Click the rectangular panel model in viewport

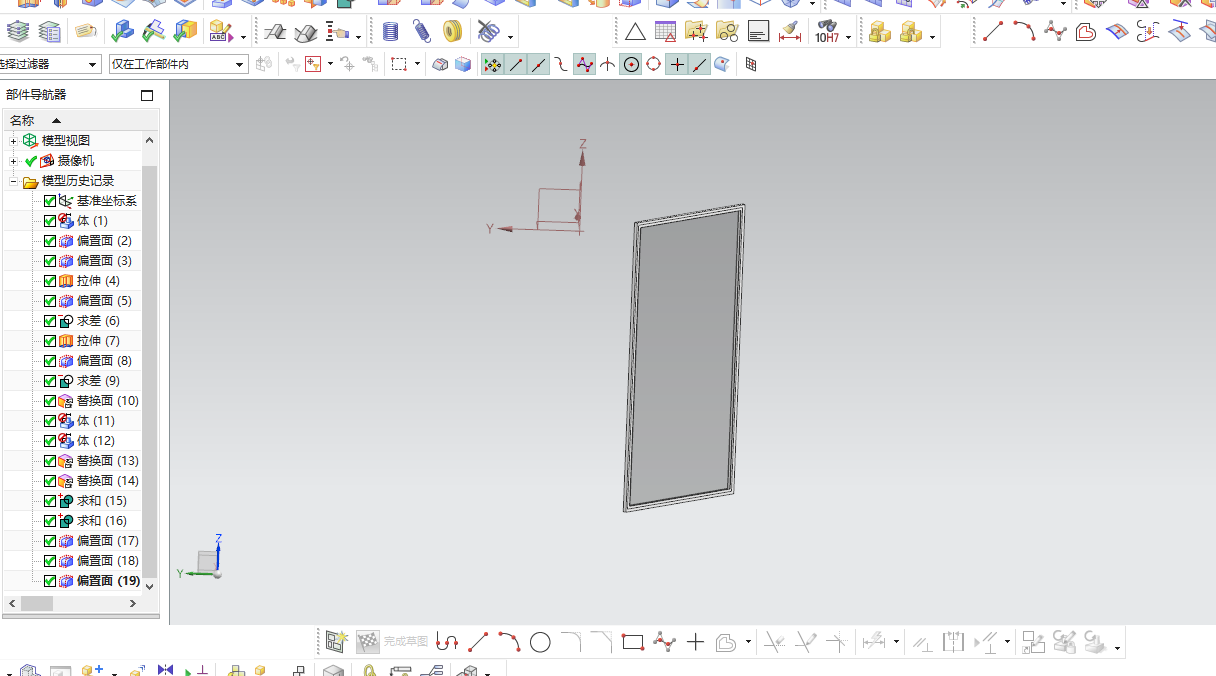[x=685, y=358]
